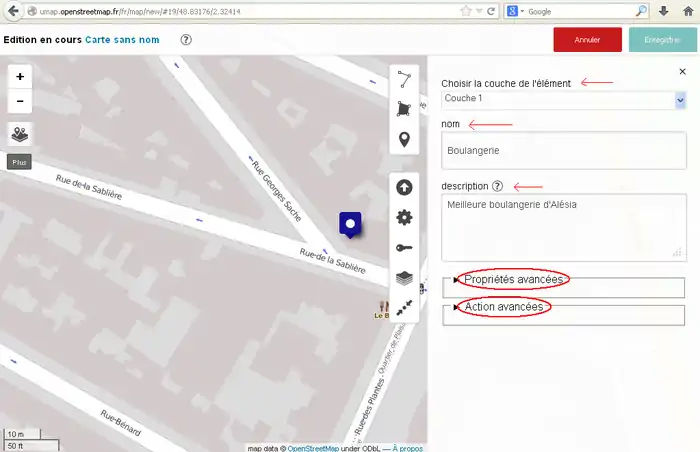Image resolution: width=700 pixels, height=452 pixels.
Task: Zoom out on the map
Action: click(20, 102)
